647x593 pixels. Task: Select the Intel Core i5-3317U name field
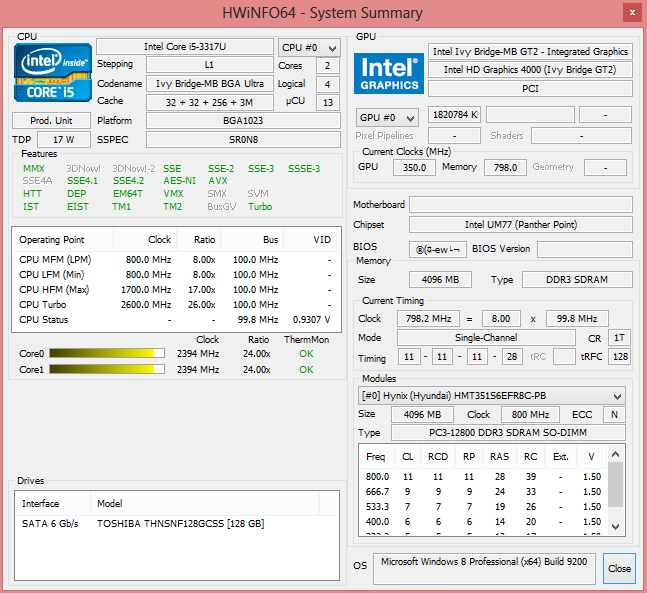[185, 47]
